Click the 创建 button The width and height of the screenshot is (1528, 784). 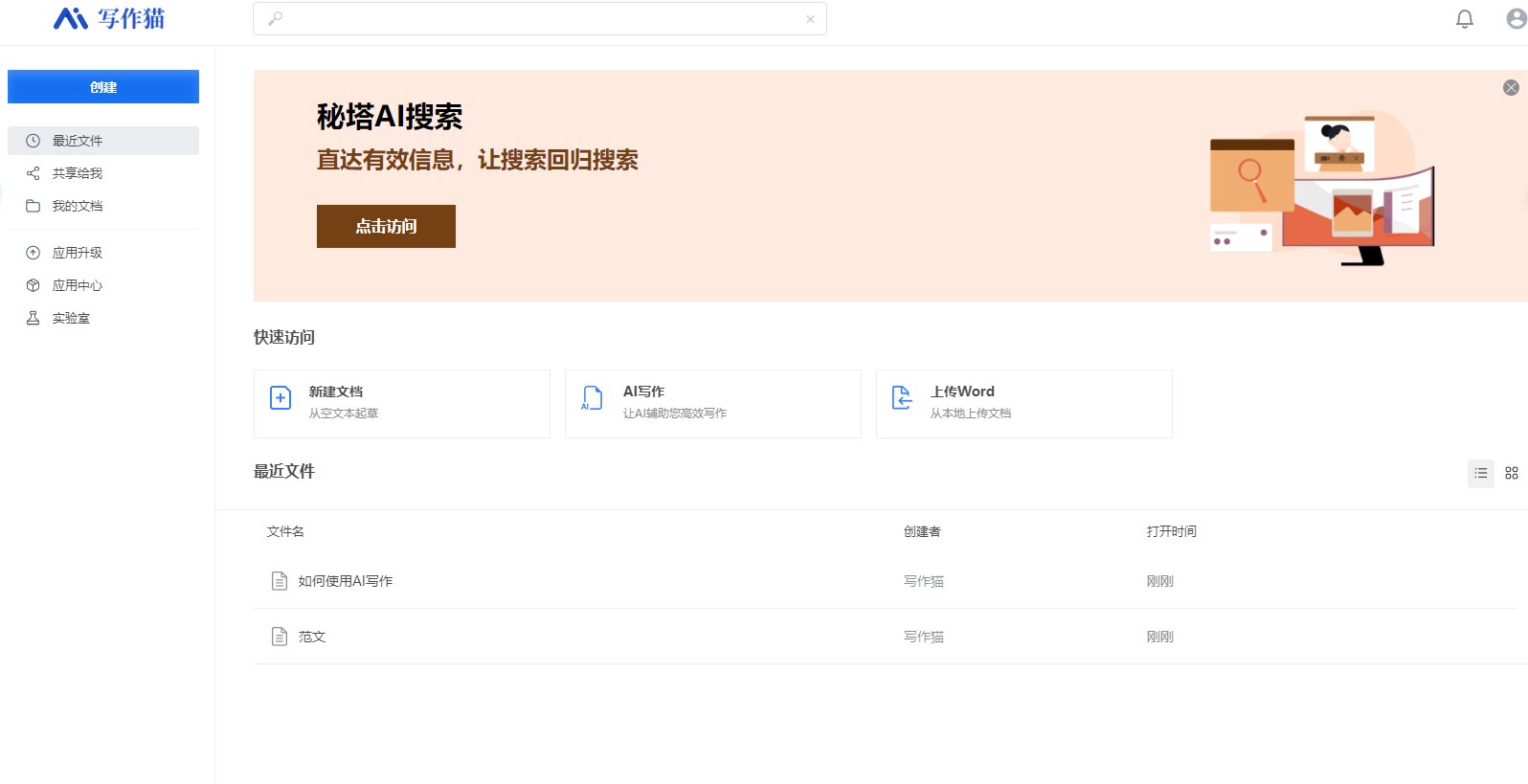coord(103,86)
